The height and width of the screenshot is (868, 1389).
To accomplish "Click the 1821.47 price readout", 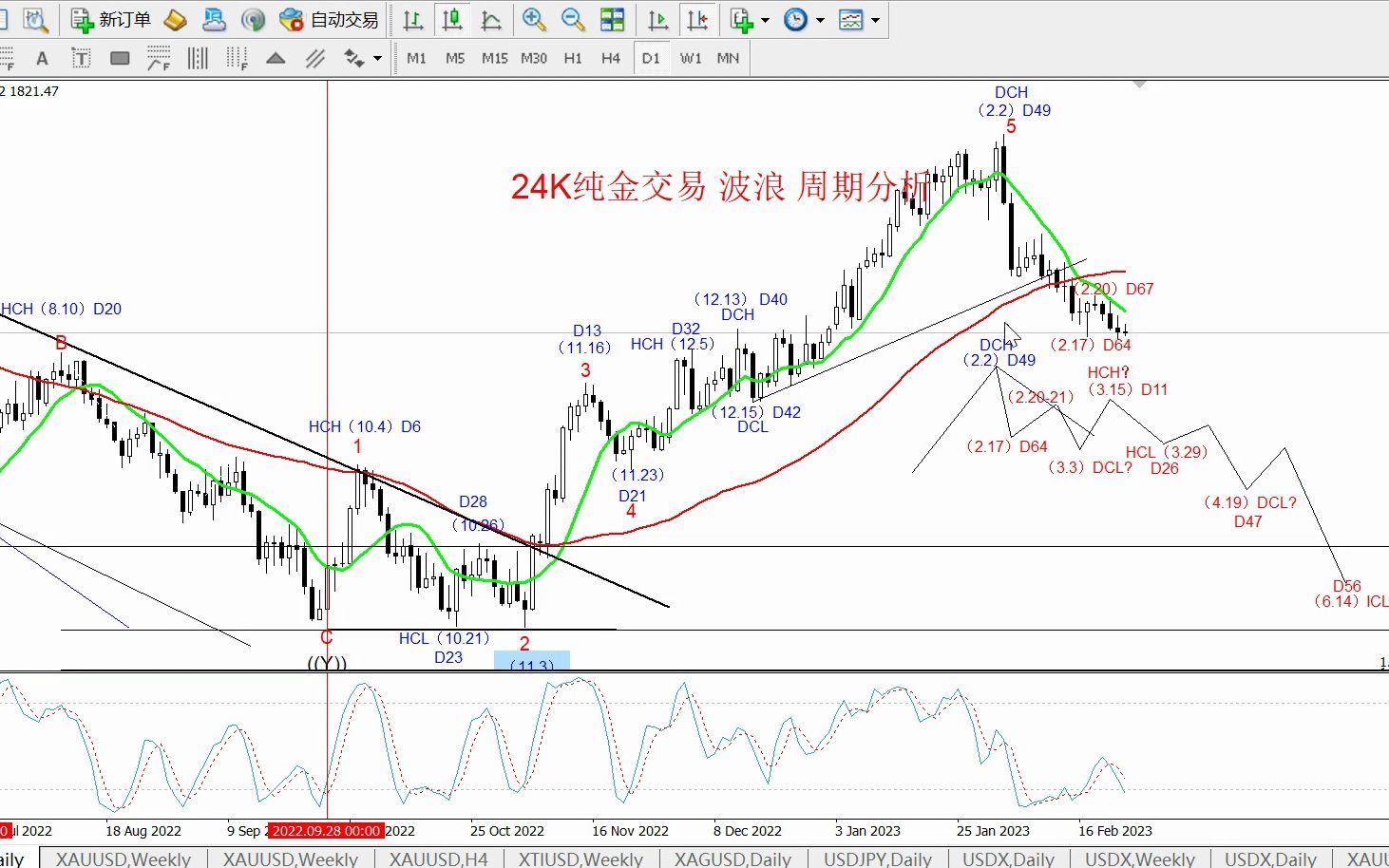I will [33, 91].
